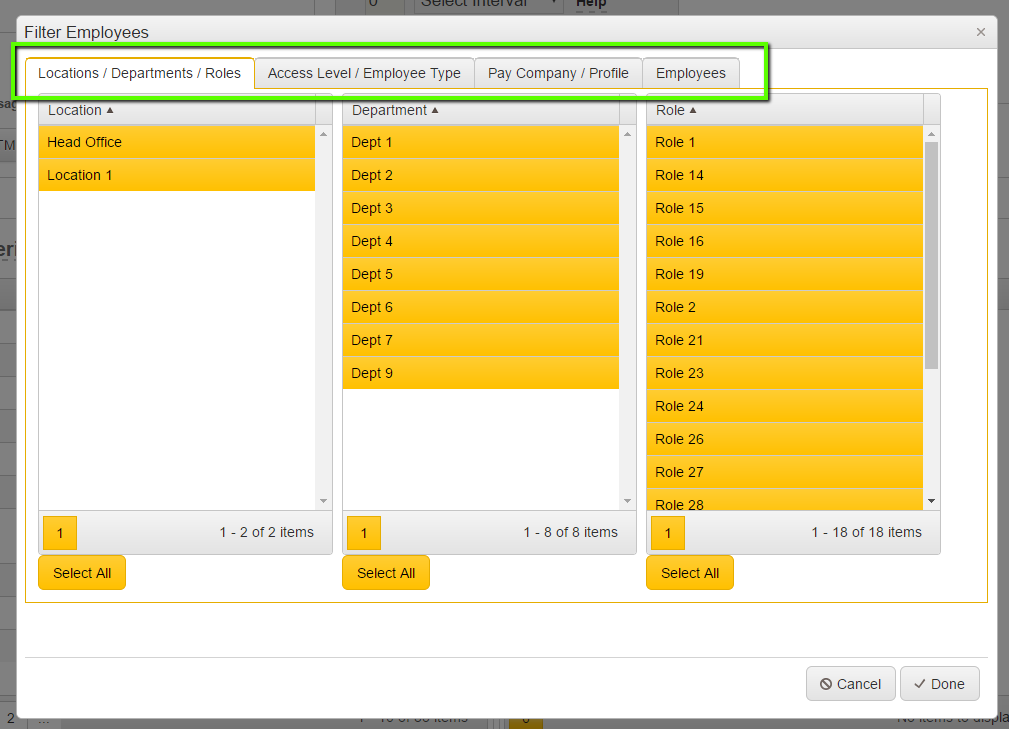Sort by the Role column header
Screen dimensions: 1009x729
tap(670, 110)
